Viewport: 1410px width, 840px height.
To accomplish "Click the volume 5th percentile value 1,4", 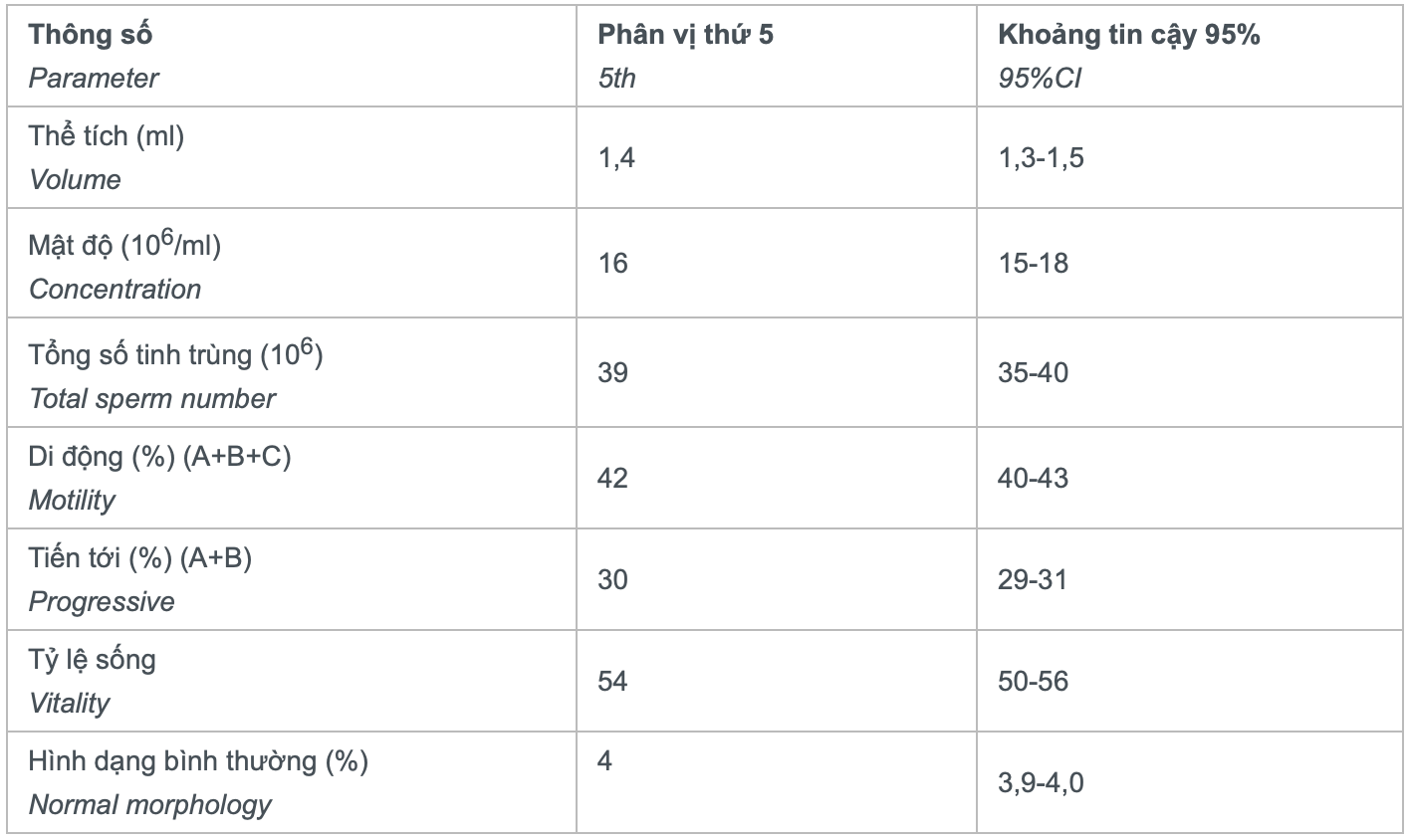I will click(616, 157).
